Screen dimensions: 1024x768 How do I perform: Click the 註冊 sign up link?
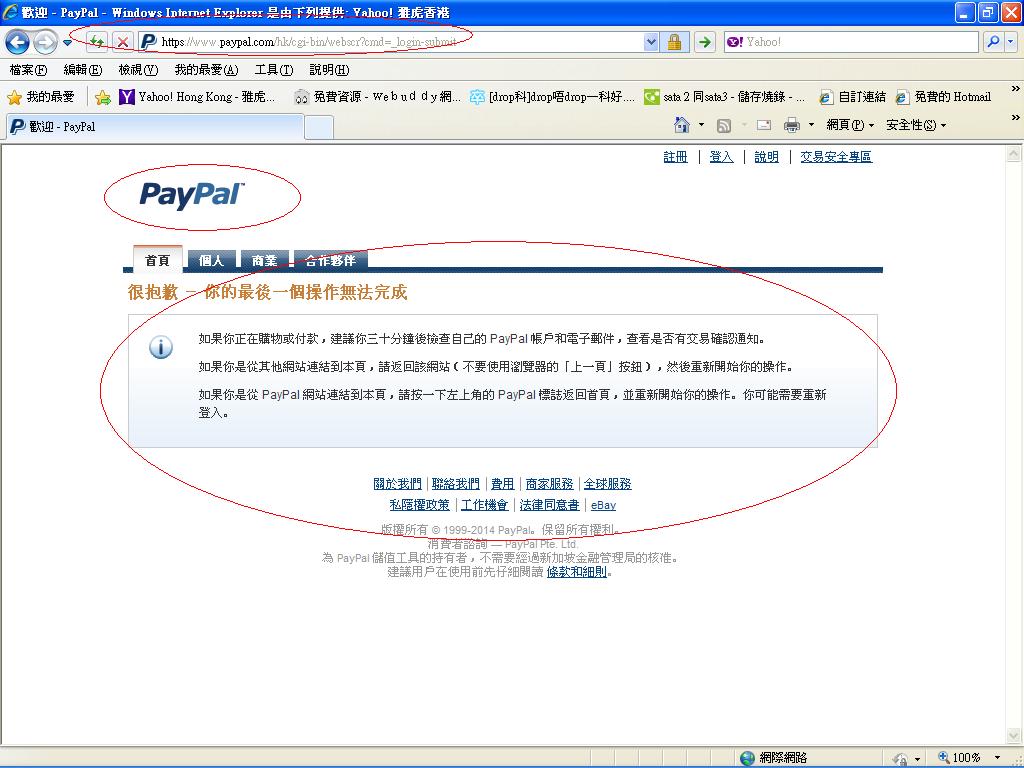(675, 157)
